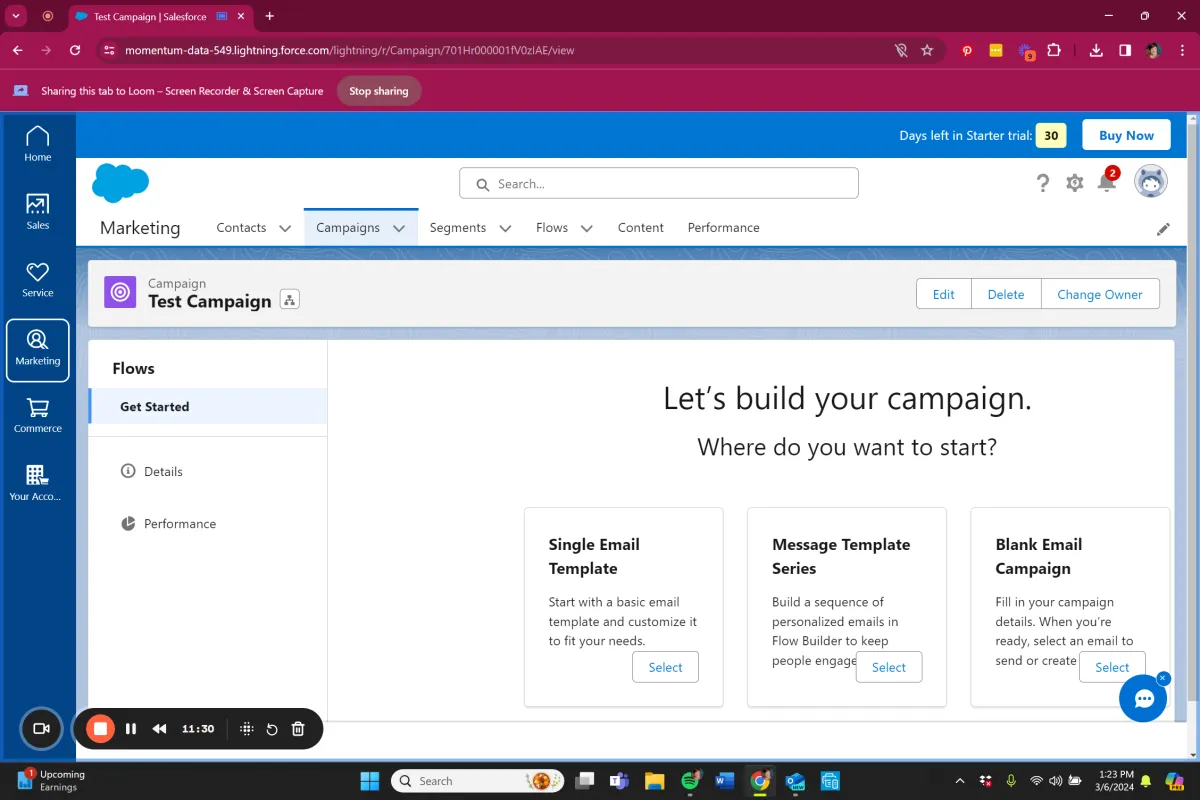Select Get Started in Flows panel

tap(208, 407)
